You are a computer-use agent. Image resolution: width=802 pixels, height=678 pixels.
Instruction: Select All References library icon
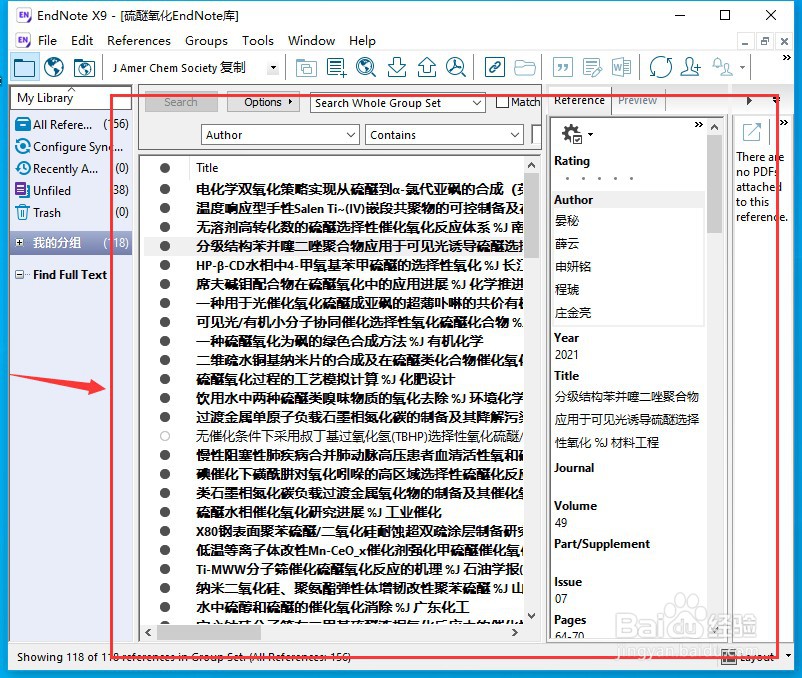click(x=23, y=124)
